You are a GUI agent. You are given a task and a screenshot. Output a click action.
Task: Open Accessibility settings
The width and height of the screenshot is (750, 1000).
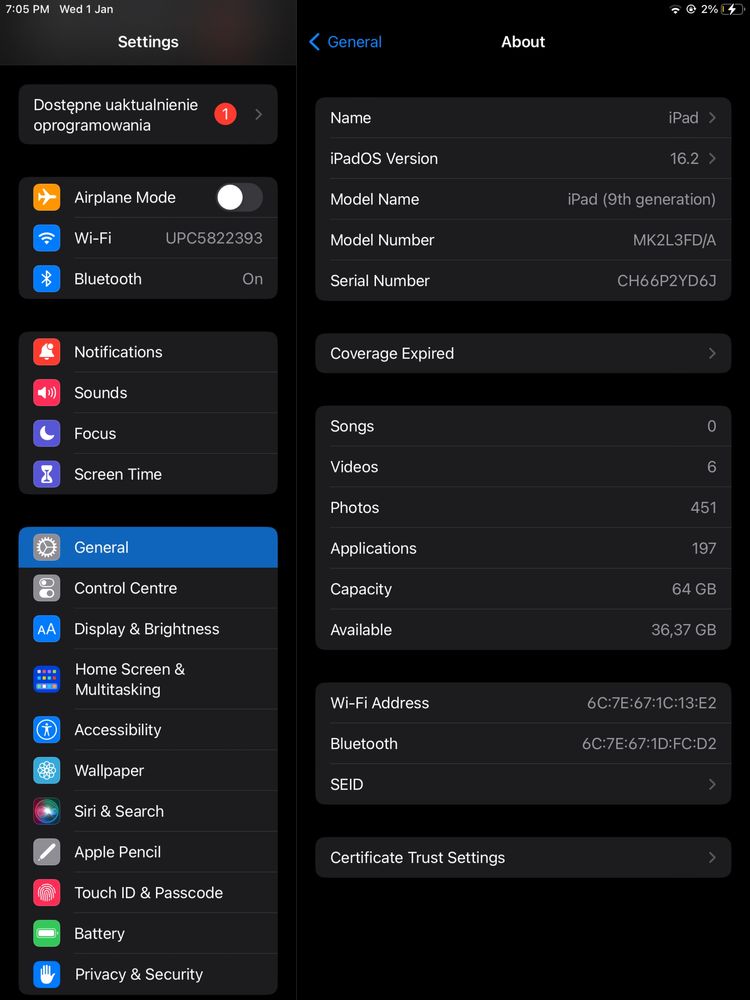[x=148, y=730]
